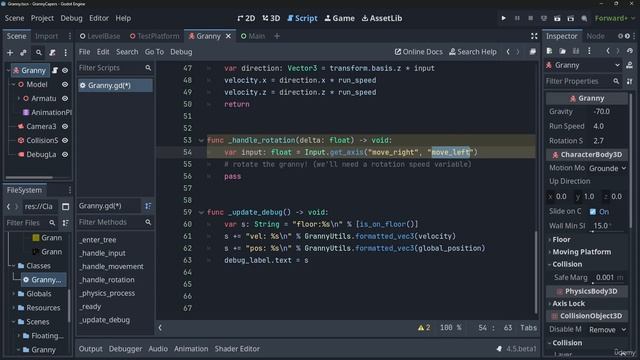The height and width of the screenshot is (360, 640).
Task: Open the Project menu
Action: tap(42, 18)
